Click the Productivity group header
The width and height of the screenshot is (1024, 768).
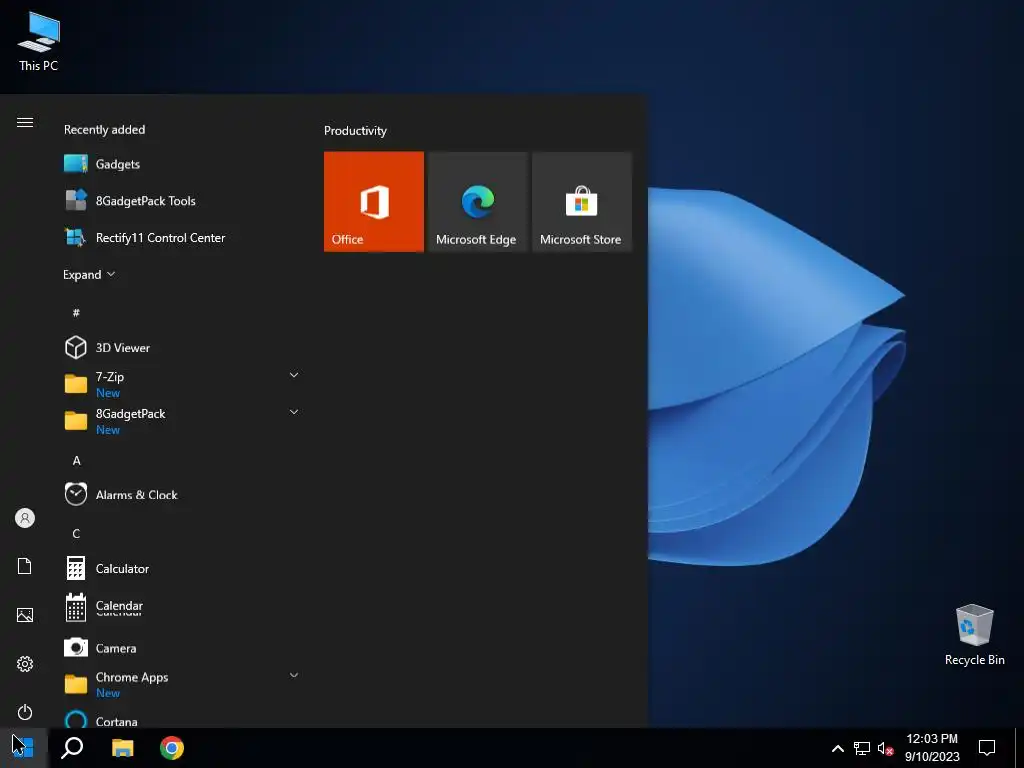pyautogui.click(x=355, y=131)
